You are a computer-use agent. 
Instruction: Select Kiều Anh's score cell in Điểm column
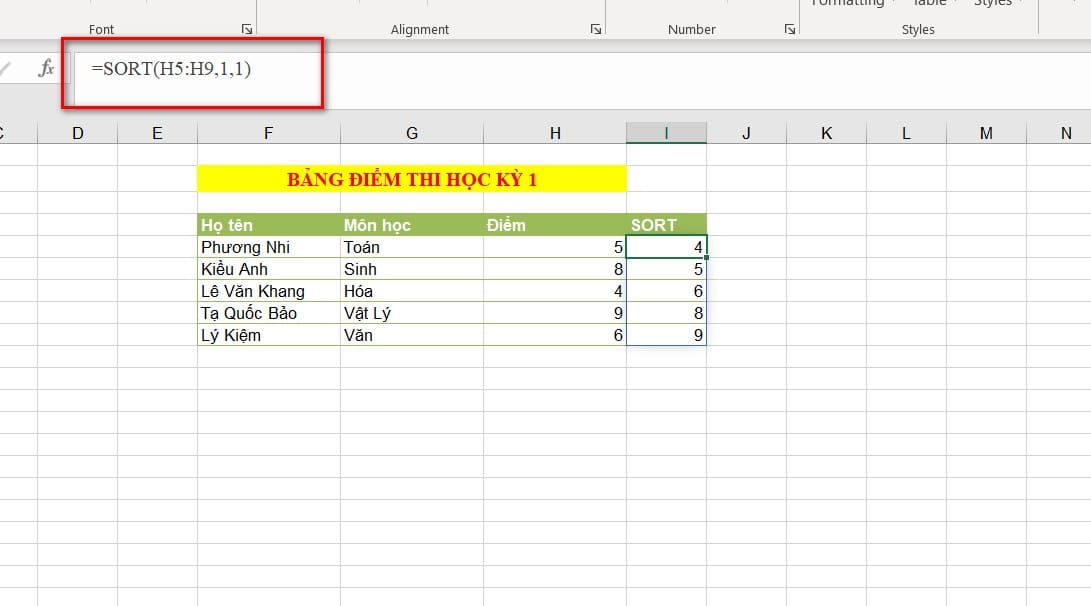click(x=554, y=269)
